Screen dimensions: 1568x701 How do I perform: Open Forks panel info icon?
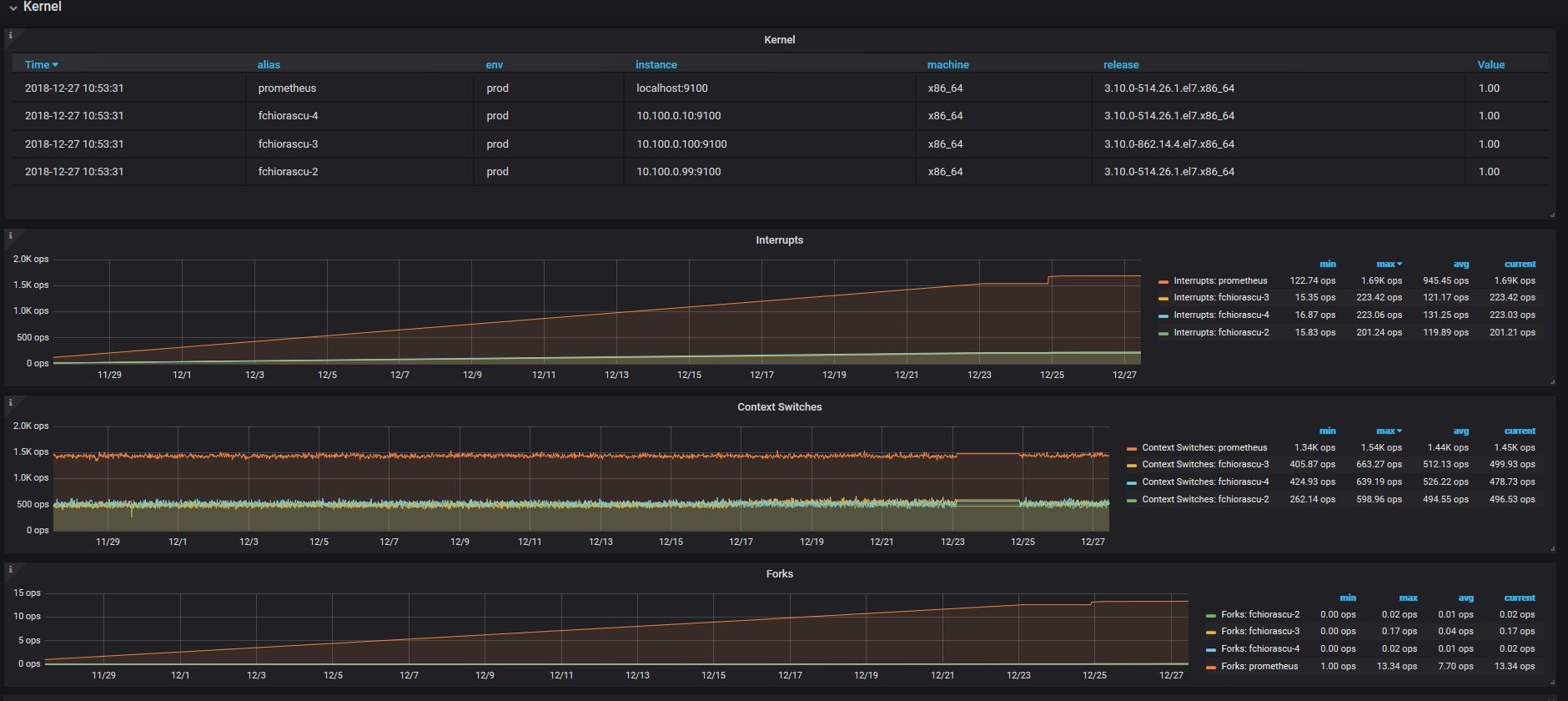pyautogui.click(x=10, y=569)
